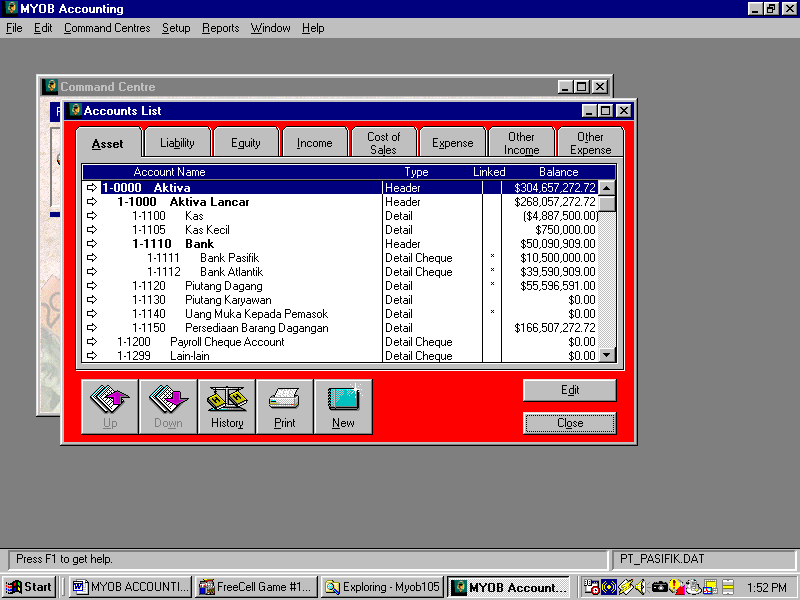Click the Balance column header
The width and height of the screenshot is (800, 600).
[559, 172]
